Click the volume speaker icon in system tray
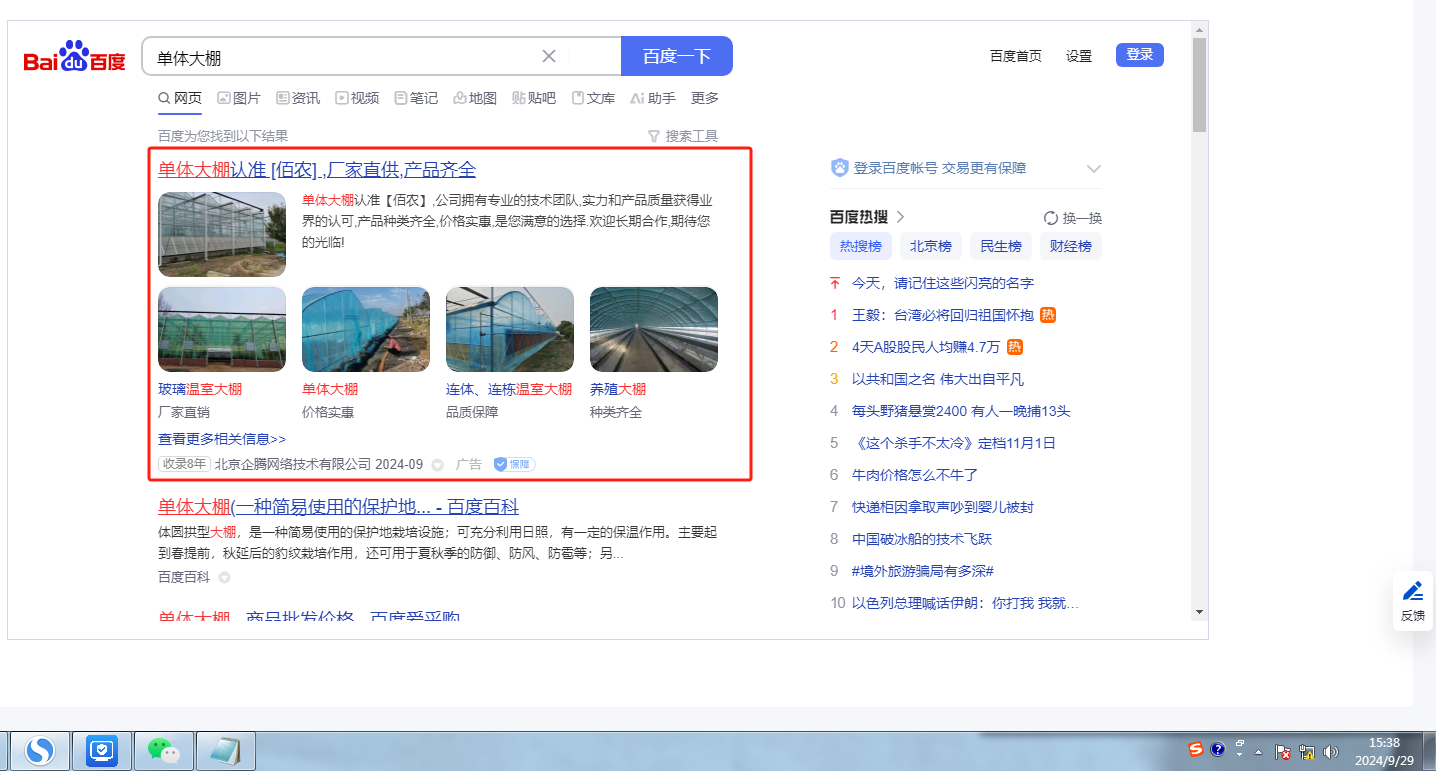The image size is (1436, 771). [1330, 751]
